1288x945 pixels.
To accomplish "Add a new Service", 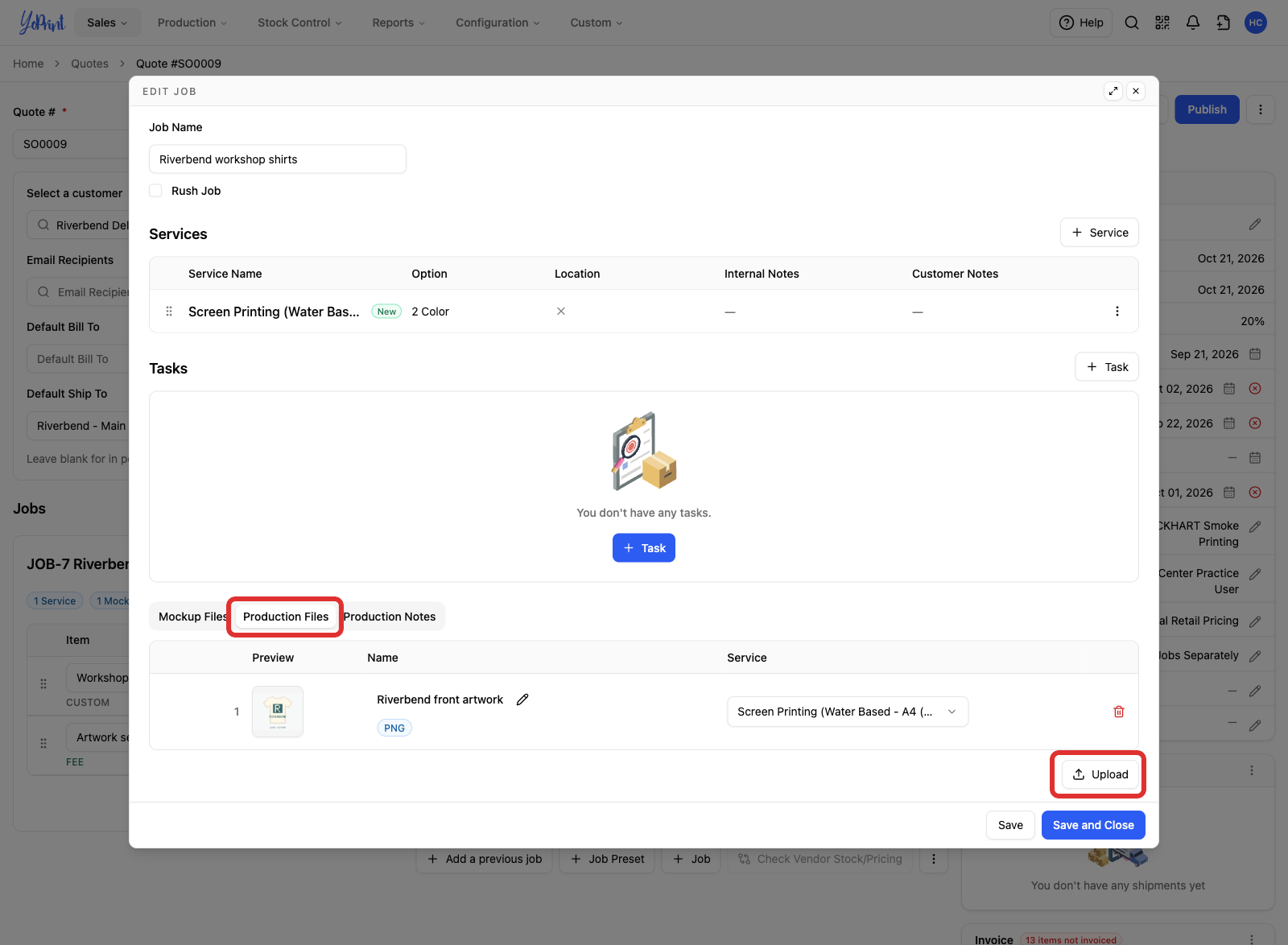I will click(1100, 233).
